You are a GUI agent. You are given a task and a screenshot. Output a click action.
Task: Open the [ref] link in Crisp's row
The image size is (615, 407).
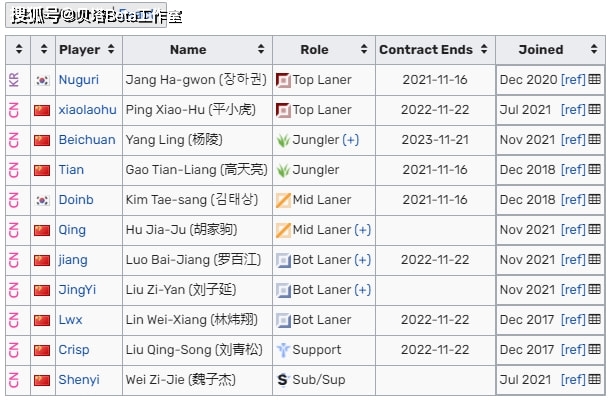coord(573,349)
